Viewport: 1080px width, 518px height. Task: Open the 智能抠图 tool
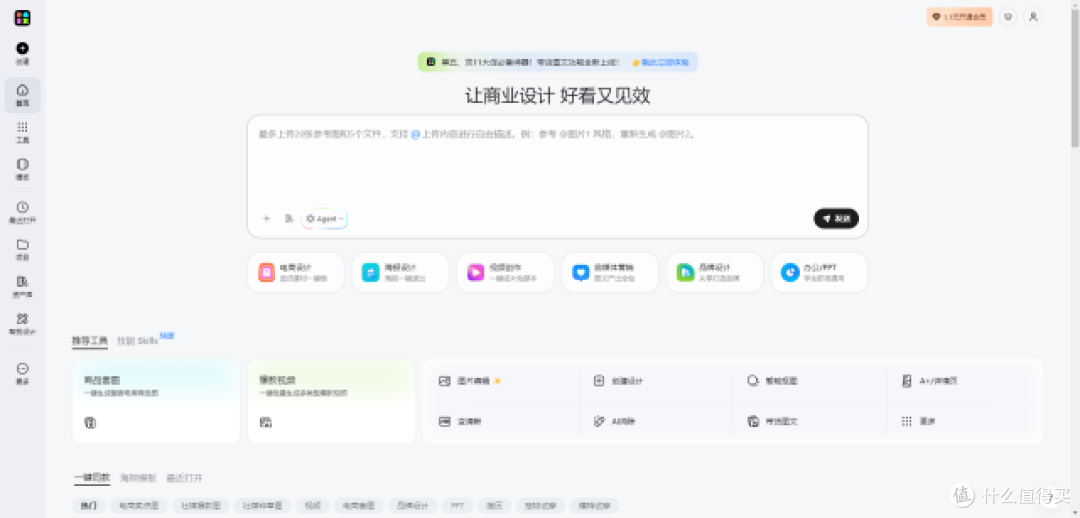(773, 380)
